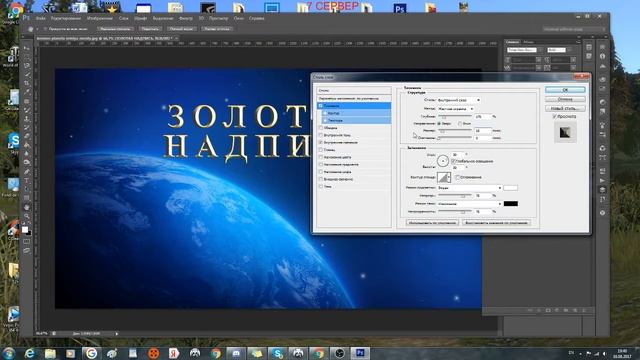Viewport: 640px width, 360px height.
Task: Open OBS Studio from the taskbar
Action: coord(339,353)
